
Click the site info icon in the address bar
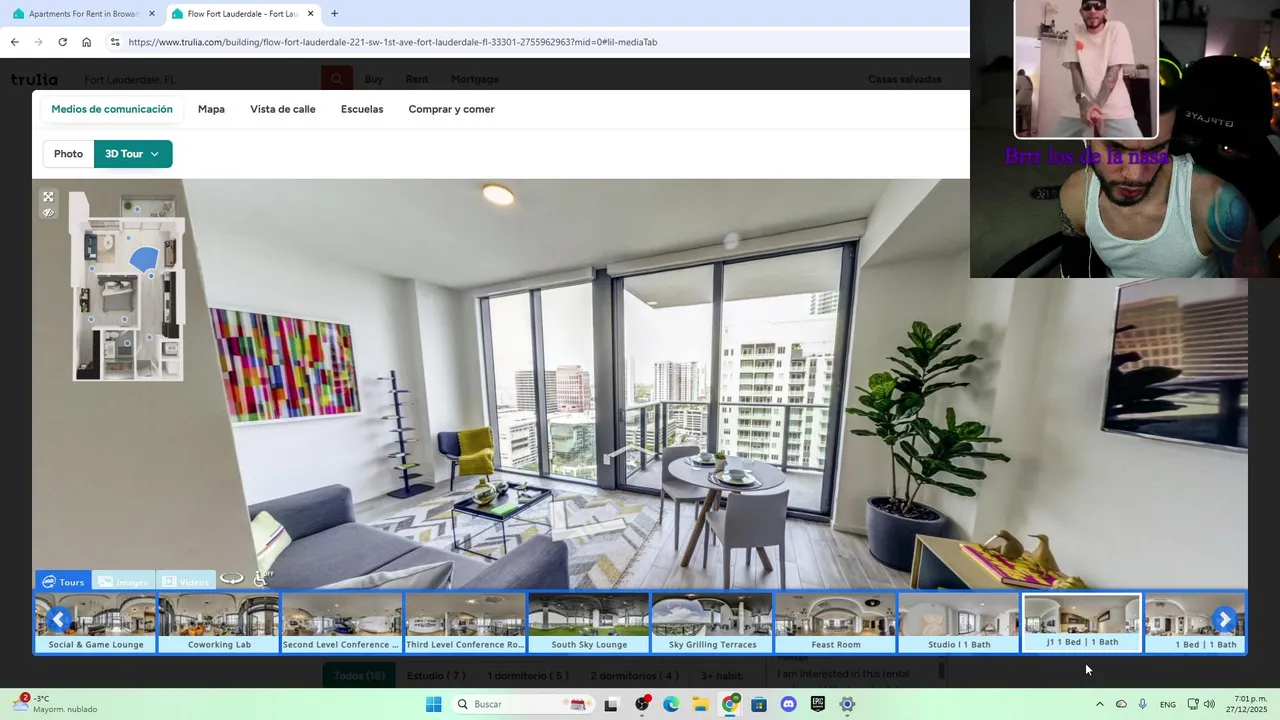click(x=115, y=42)
